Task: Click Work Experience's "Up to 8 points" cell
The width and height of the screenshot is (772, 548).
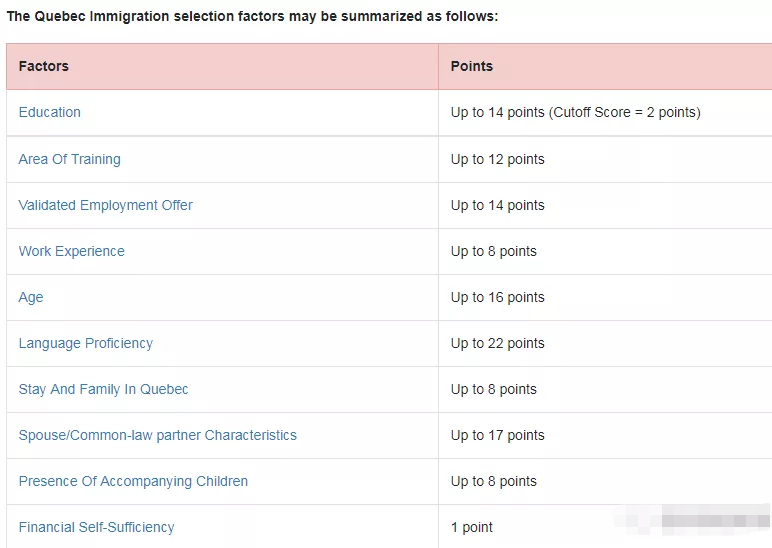Action: 493,251
